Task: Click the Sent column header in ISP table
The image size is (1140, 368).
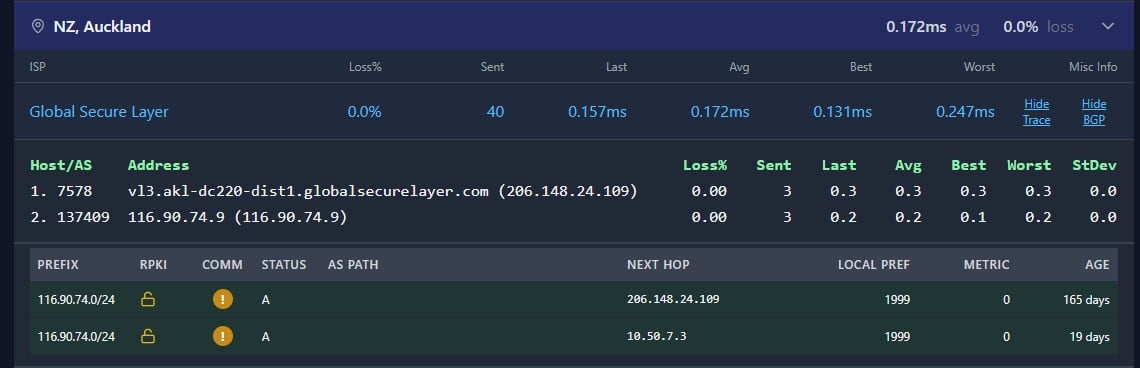Action: pos(492,67)
